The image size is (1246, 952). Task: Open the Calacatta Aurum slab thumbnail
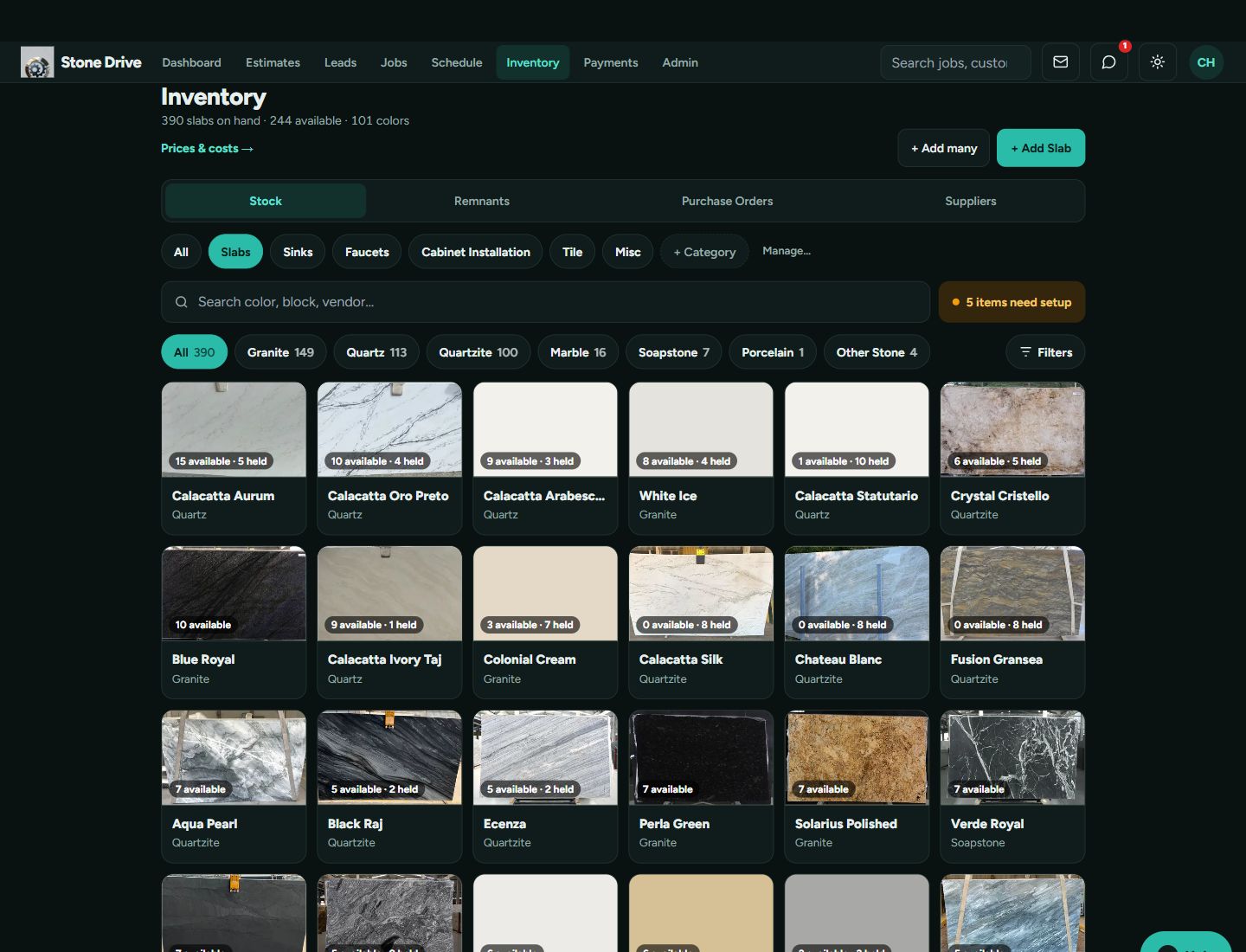coord(234,429)
